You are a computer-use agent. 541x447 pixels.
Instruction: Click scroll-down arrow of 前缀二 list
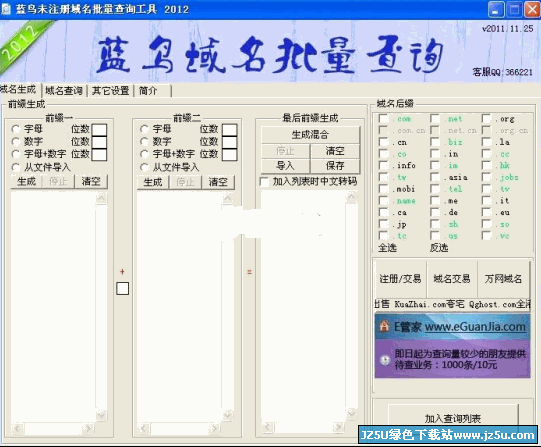228,415
